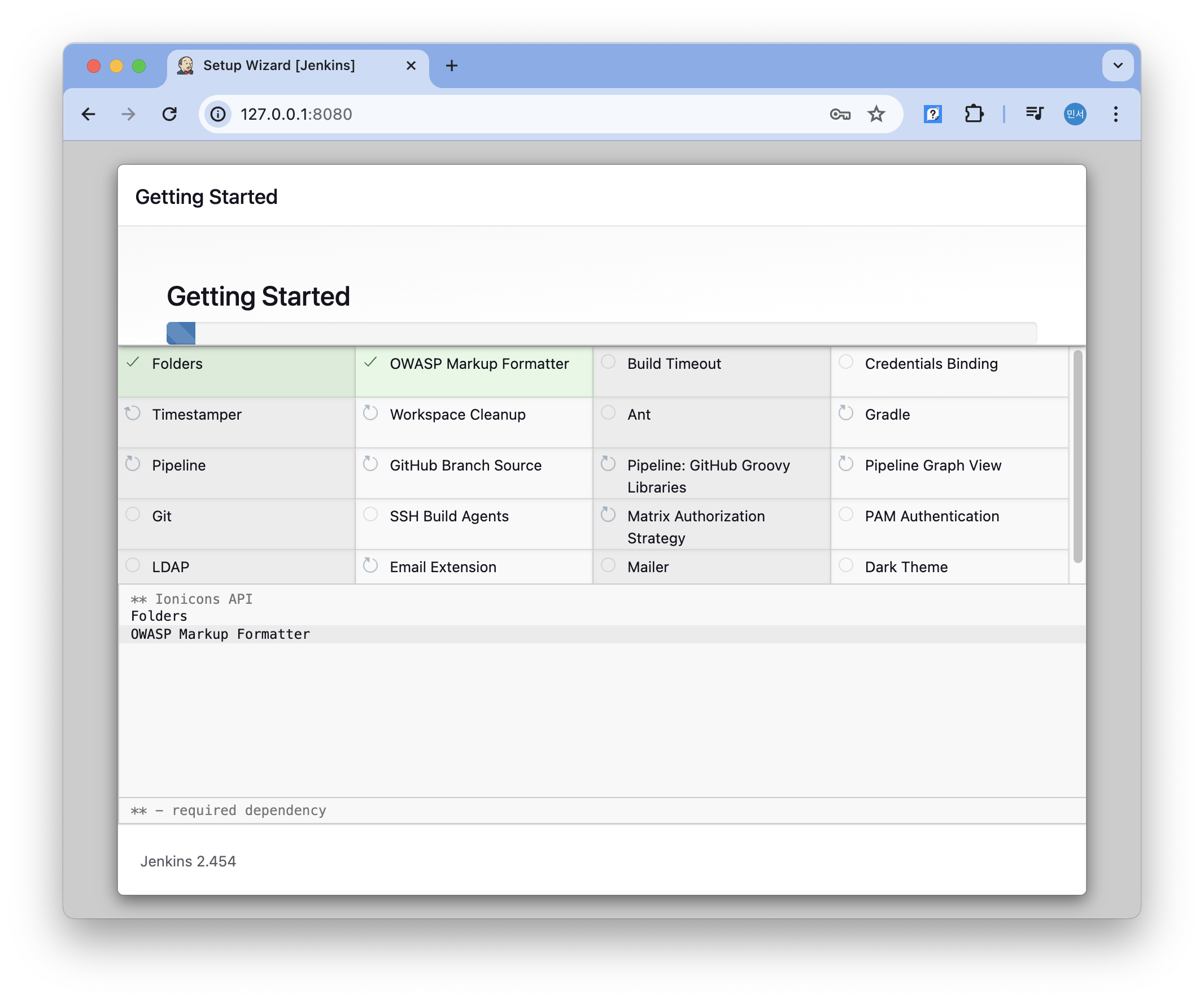1204x1002 pixels.
Task: Open the tab search chevron dropdown
Action: 1118,66
